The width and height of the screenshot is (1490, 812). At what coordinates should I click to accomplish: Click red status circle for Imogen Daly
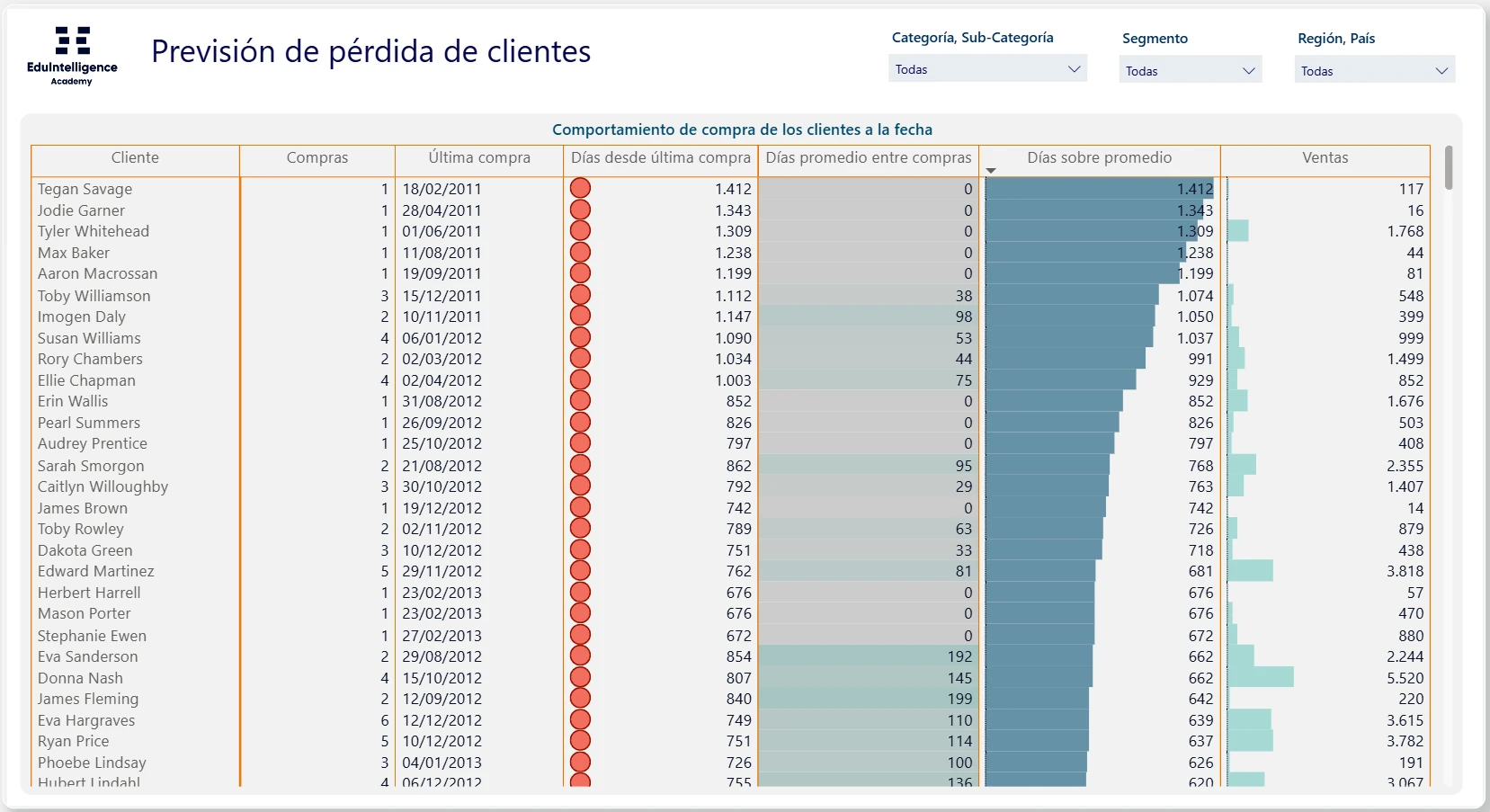pos(581,317)
